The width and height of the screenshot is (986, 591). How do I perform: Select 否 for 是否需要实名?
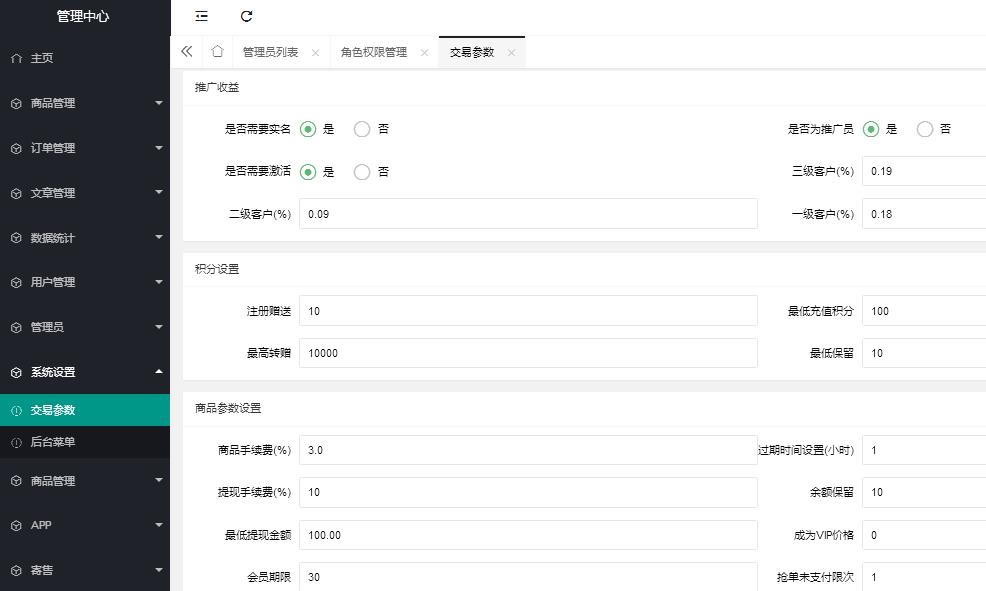point(362,129)
